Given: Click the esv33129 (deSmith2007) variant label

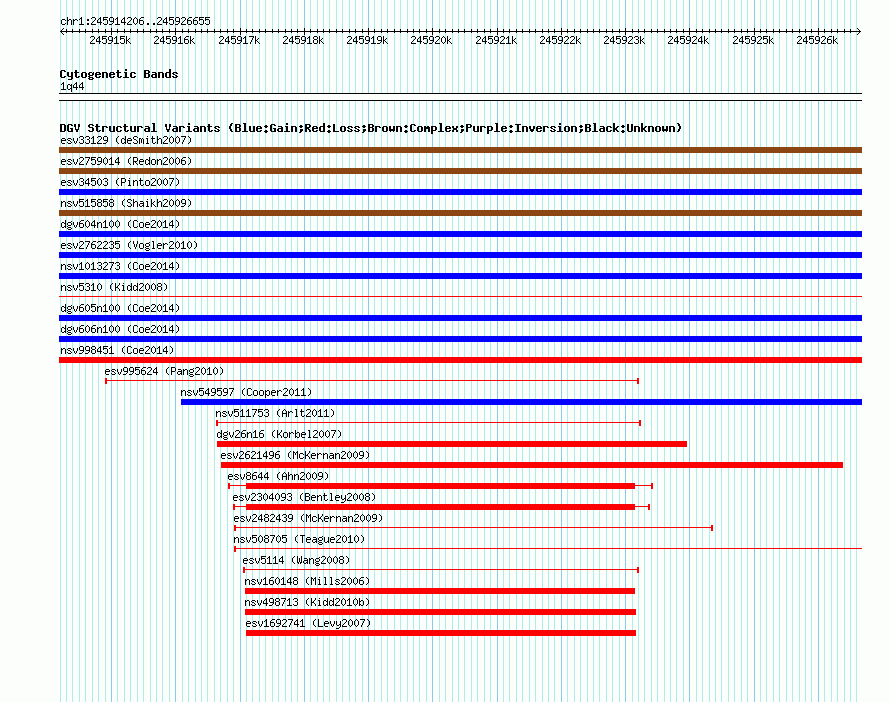Looking at the screenshot, I should click(x=126, y=140).
